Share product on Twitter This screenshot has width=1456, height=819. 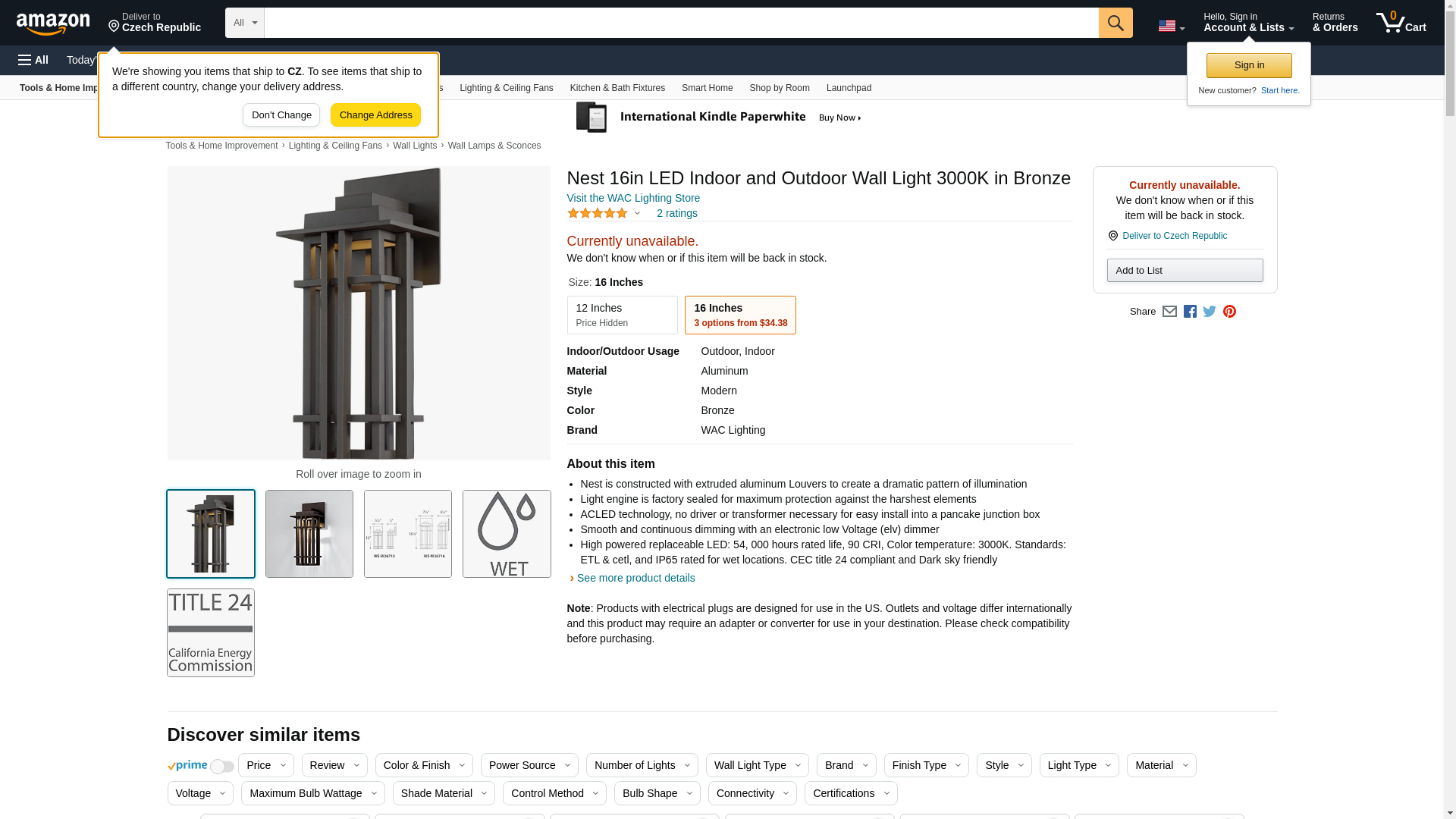pos(1210,312)
